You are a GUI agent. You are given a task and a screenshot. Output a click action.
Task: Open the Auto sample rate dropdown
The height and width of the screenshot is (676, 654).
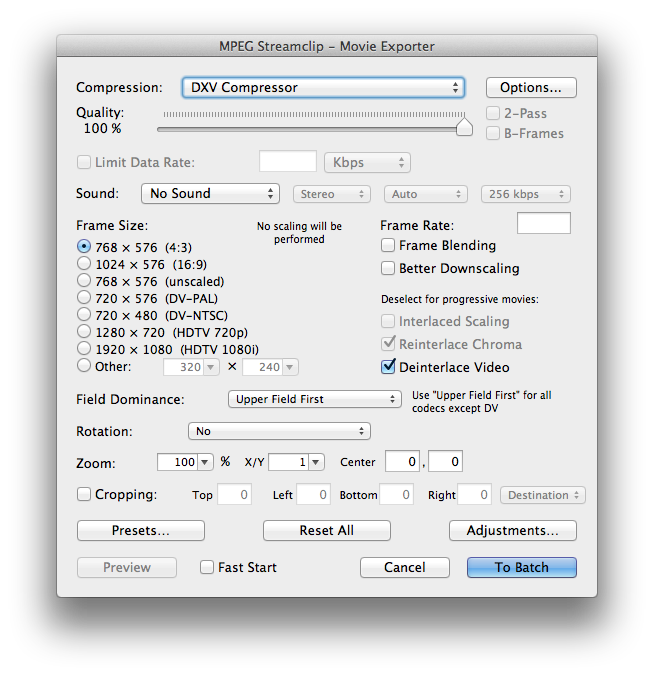click(x=426, y=194)
